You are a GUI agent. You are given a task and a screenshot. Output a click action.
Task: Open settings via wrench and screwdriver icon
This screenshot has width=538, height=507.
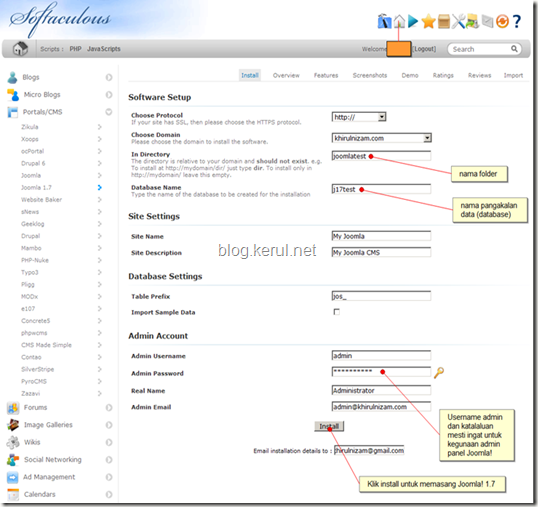[x=458, y=22]
